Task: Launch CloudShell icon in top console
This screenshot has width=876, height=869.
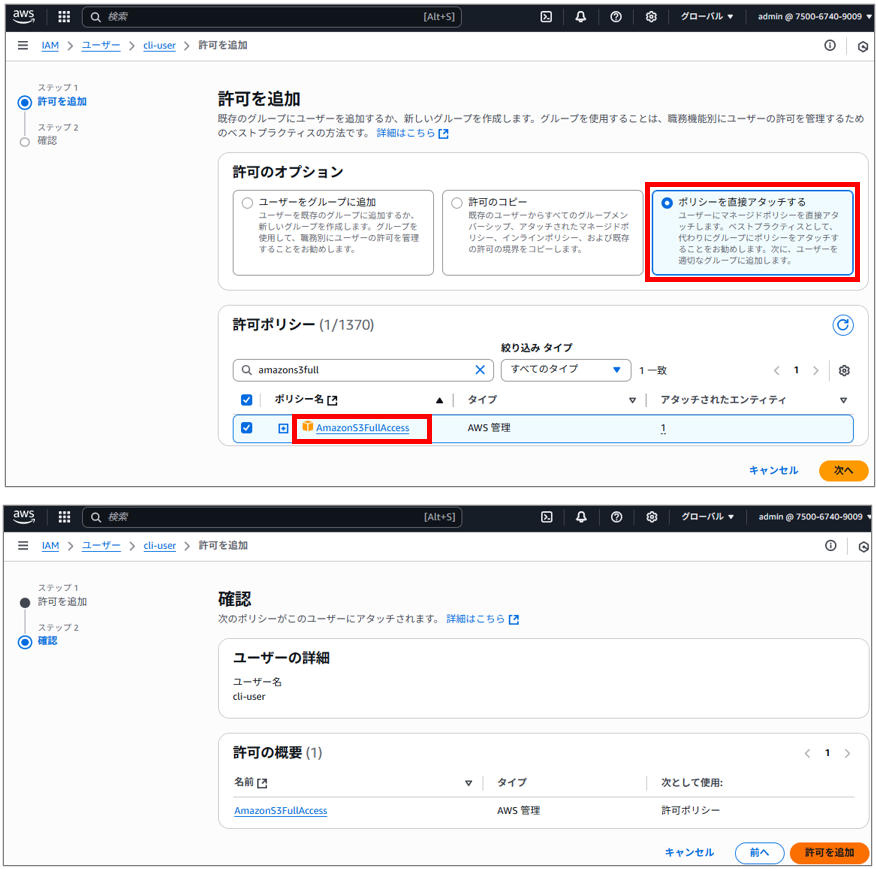Action: coord(546,17)
